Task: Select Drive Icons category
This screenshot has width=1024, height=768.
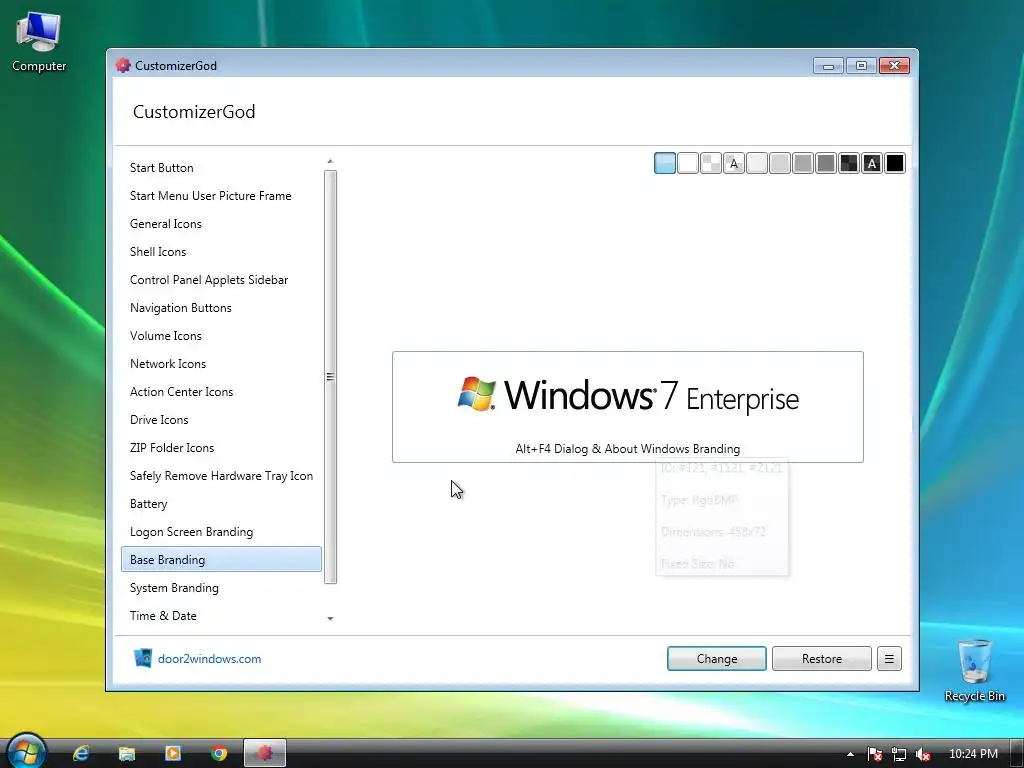Action: click(221, 420)
